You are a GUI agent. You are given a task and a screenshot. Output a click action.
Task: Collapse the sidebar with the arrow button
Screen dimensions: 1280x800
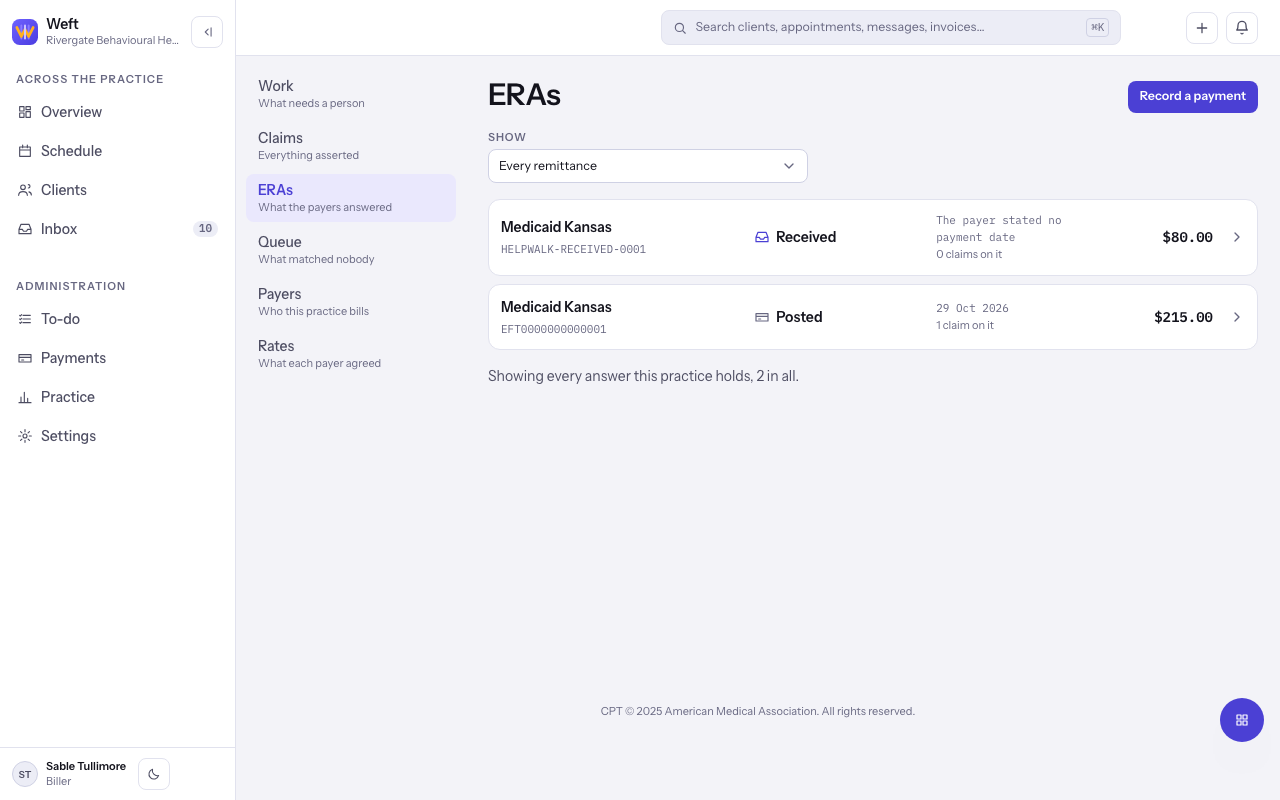(x=207, y=32)
